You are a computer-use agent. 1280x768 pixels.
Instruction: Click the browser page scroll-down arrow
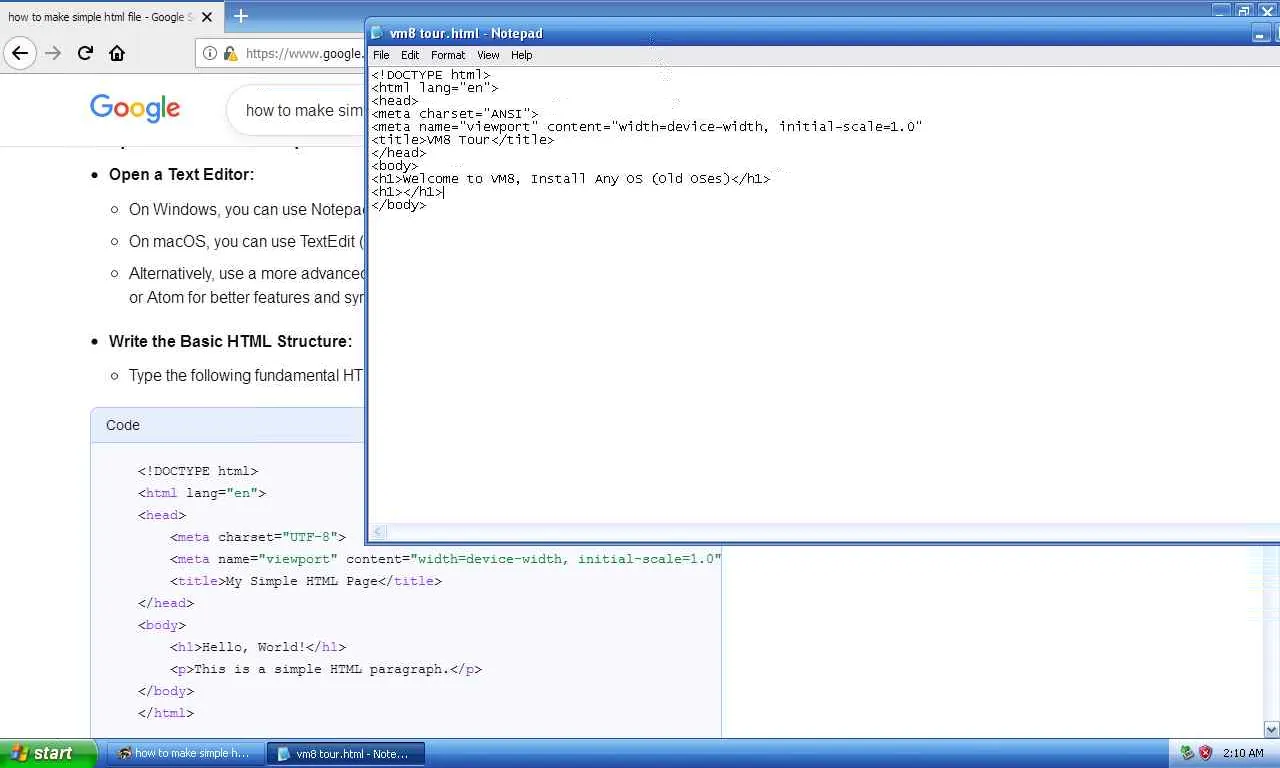tap(1271, 729)
